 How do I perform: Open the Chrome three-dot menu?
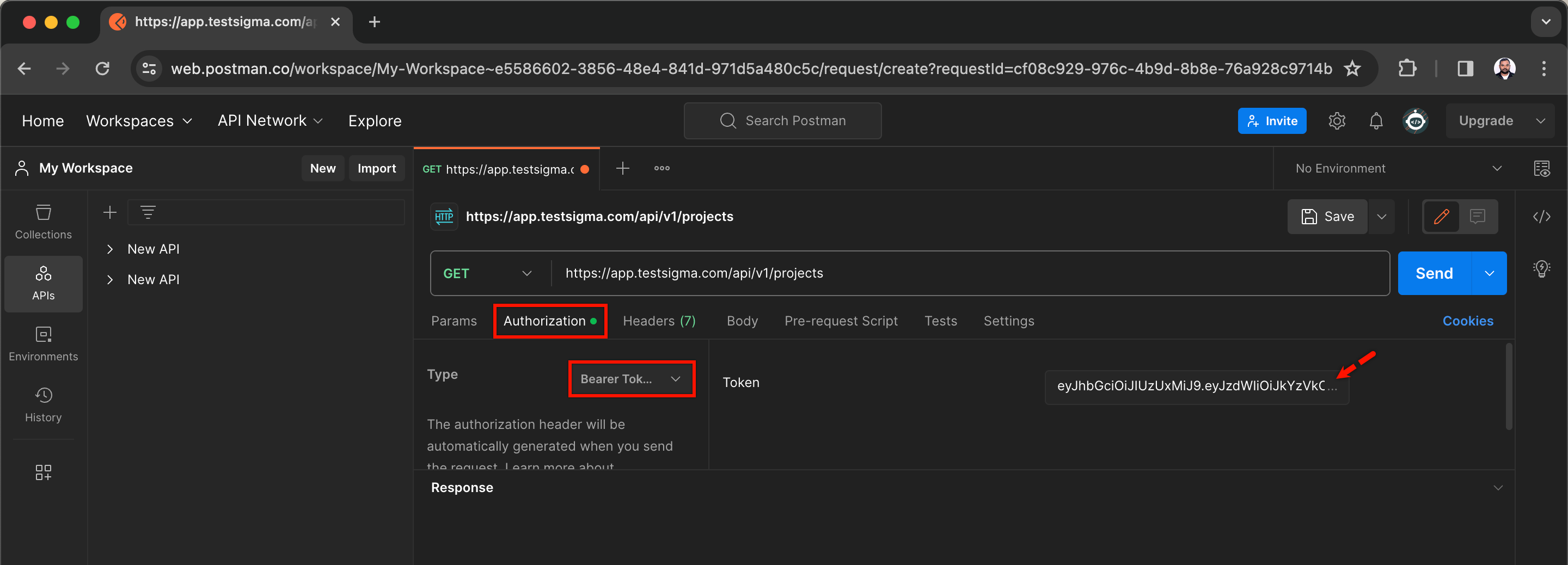[x=1543, y=69]
